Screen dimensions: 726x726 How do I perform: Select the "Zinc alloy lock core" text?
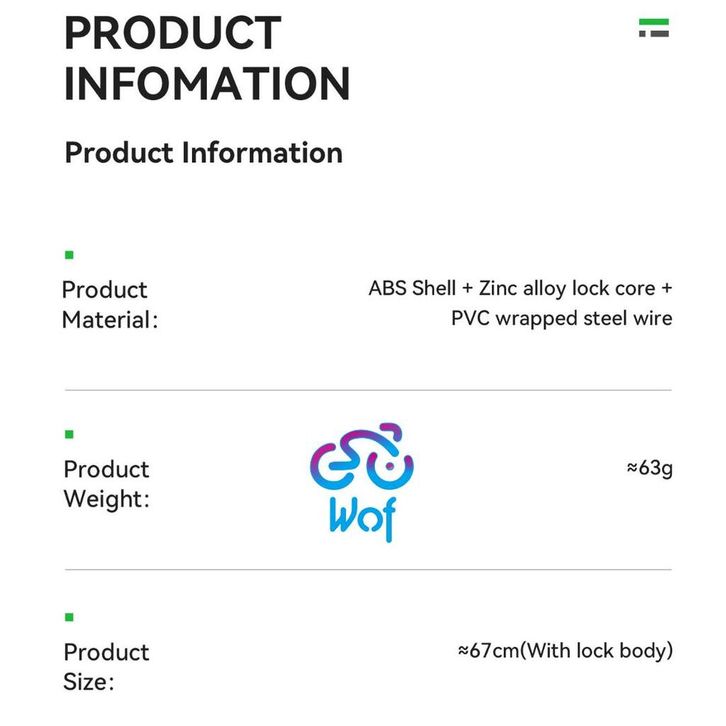point(565,289)
